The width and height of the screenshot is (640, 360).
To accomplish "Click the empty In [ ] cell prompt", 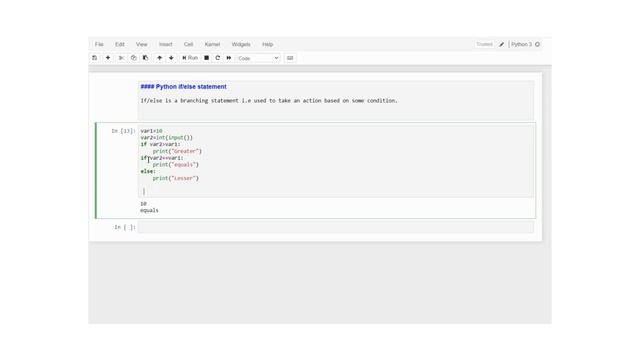I will point(124,227).
